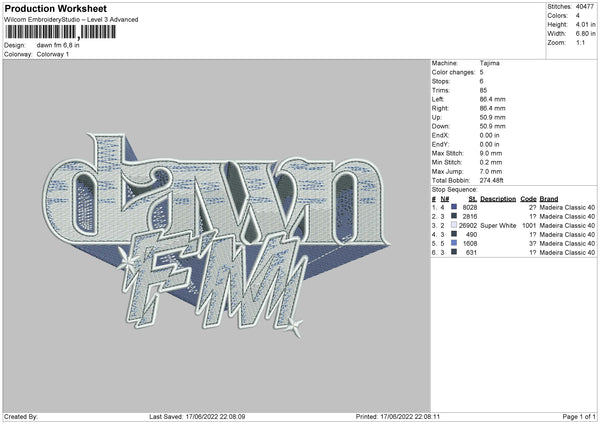Click stitch count 26902 in stop row 3

tap(468, 225)
